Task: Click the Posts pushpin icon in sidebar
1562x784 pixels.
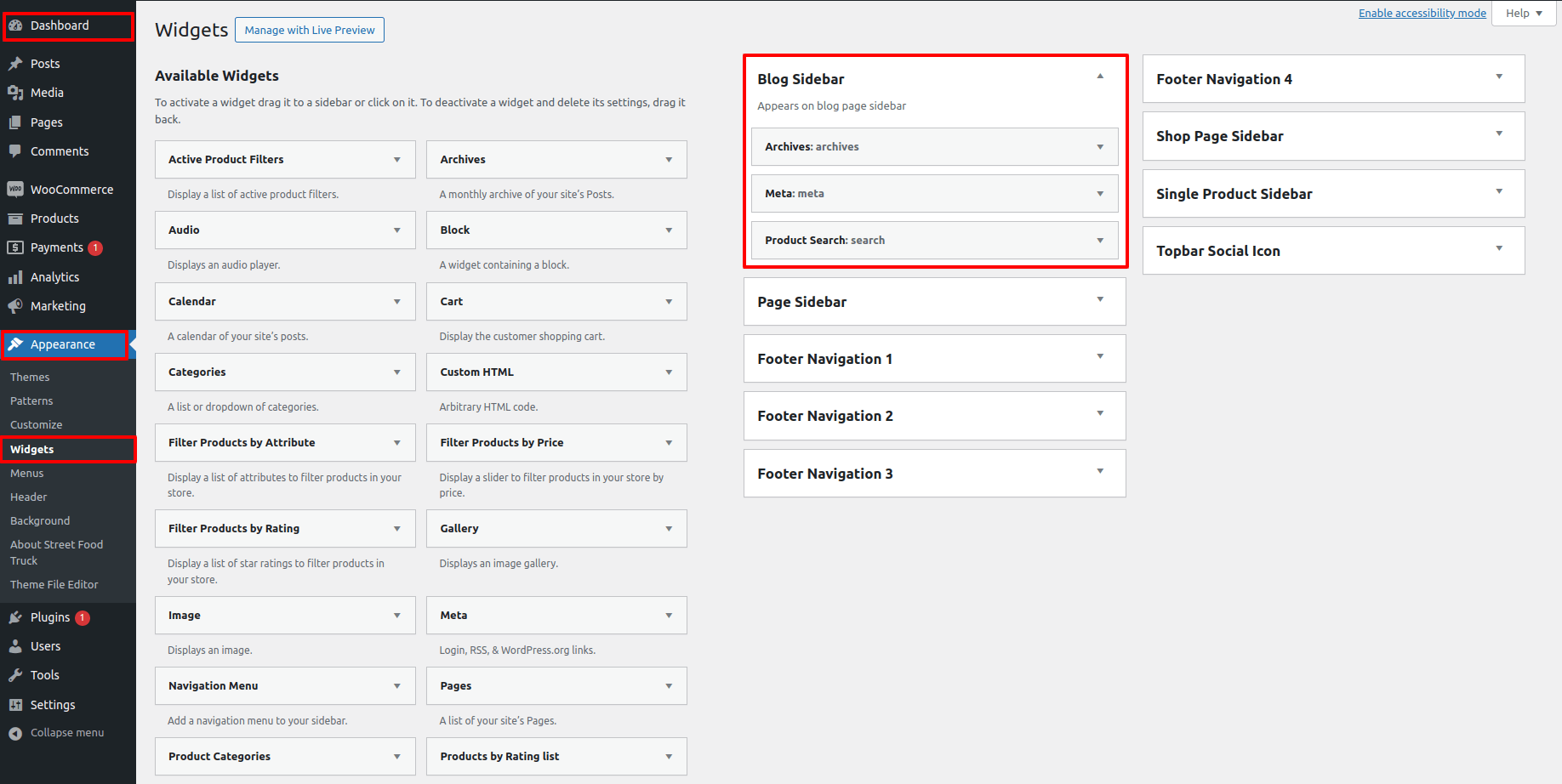Action: pos(15,64)
